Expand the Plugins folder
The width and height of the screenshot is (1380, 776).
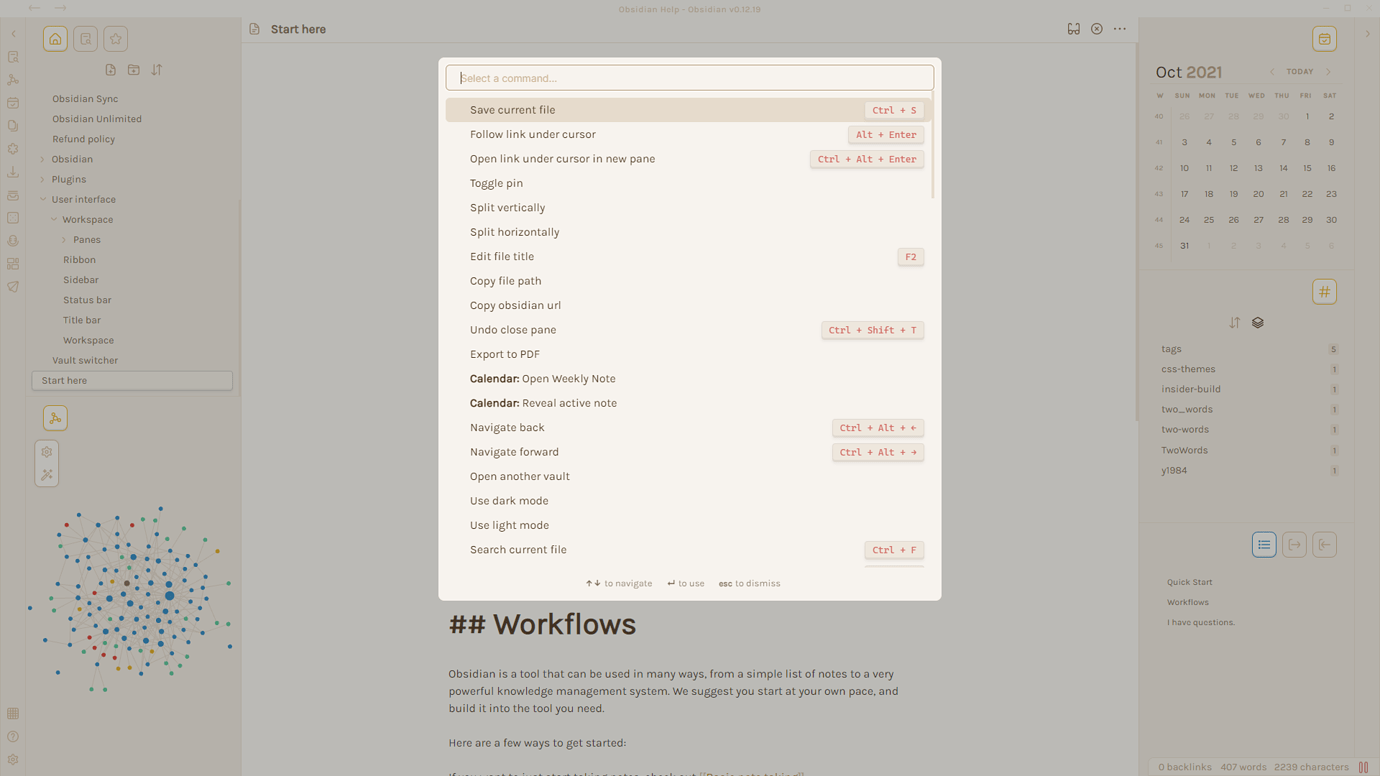(x=42, y=179)
